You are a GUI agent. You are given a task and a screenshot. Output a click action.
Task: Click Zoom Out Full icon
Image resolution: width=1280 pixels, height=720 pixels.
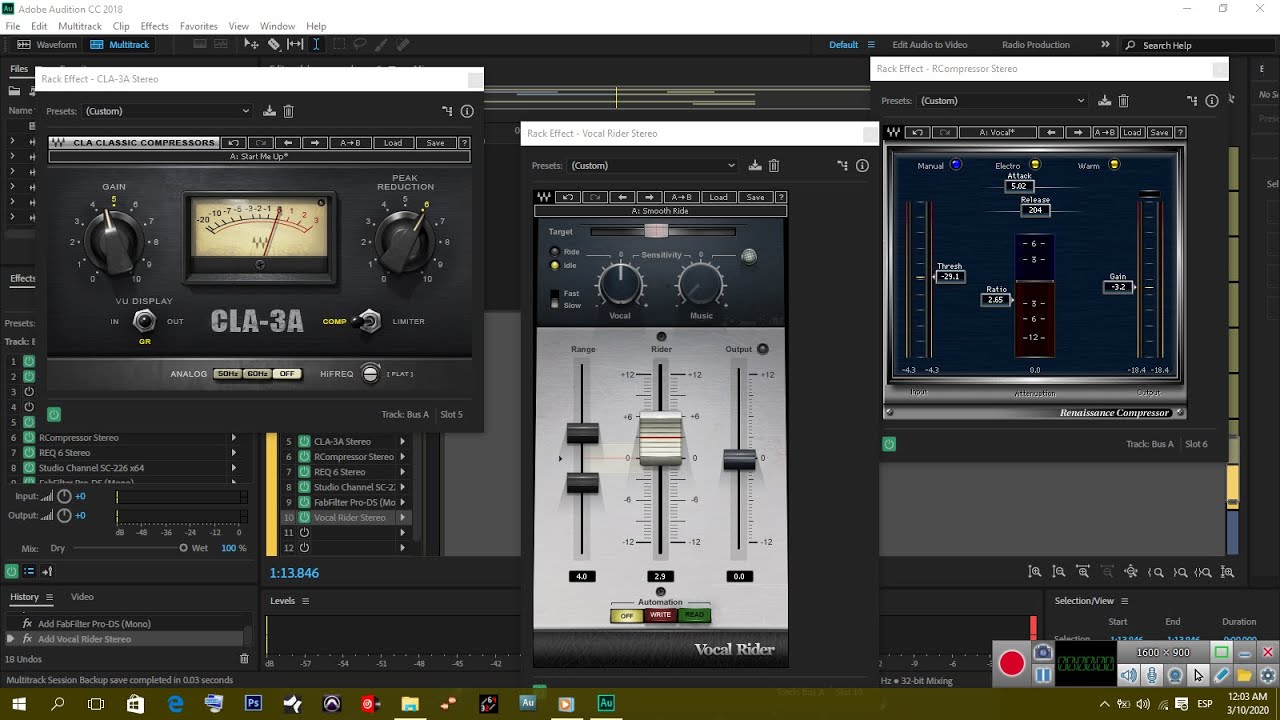[1131, 572]
